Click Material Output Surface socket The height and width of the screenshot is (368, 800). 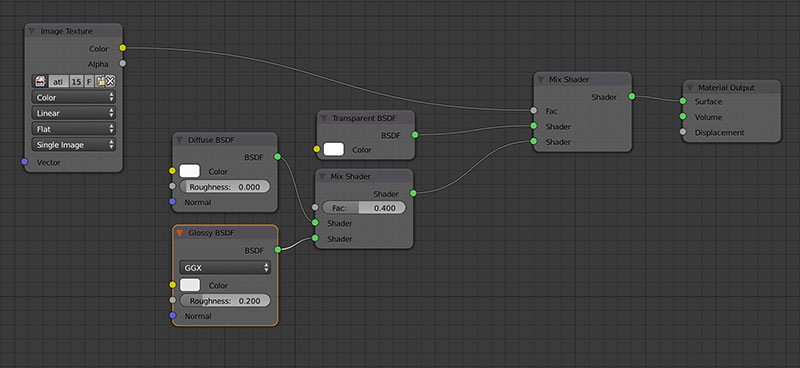[683, 101]
